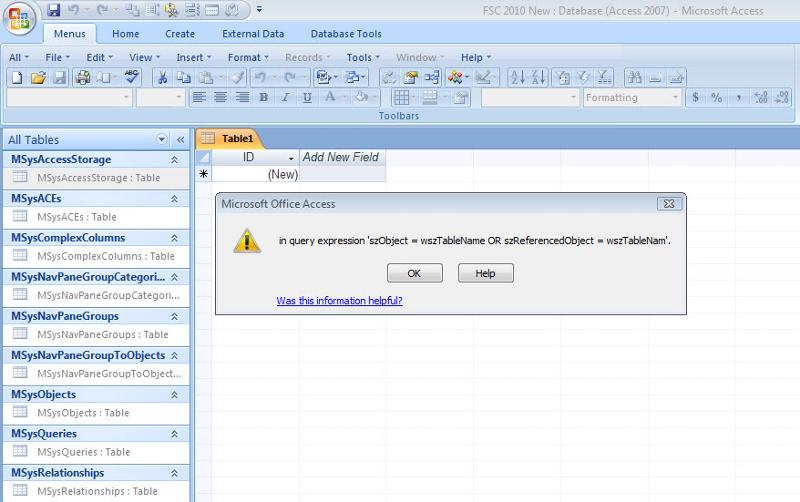
Task: Click the Save icon in Quick Access toolbar
Action: tap(53, 10)
